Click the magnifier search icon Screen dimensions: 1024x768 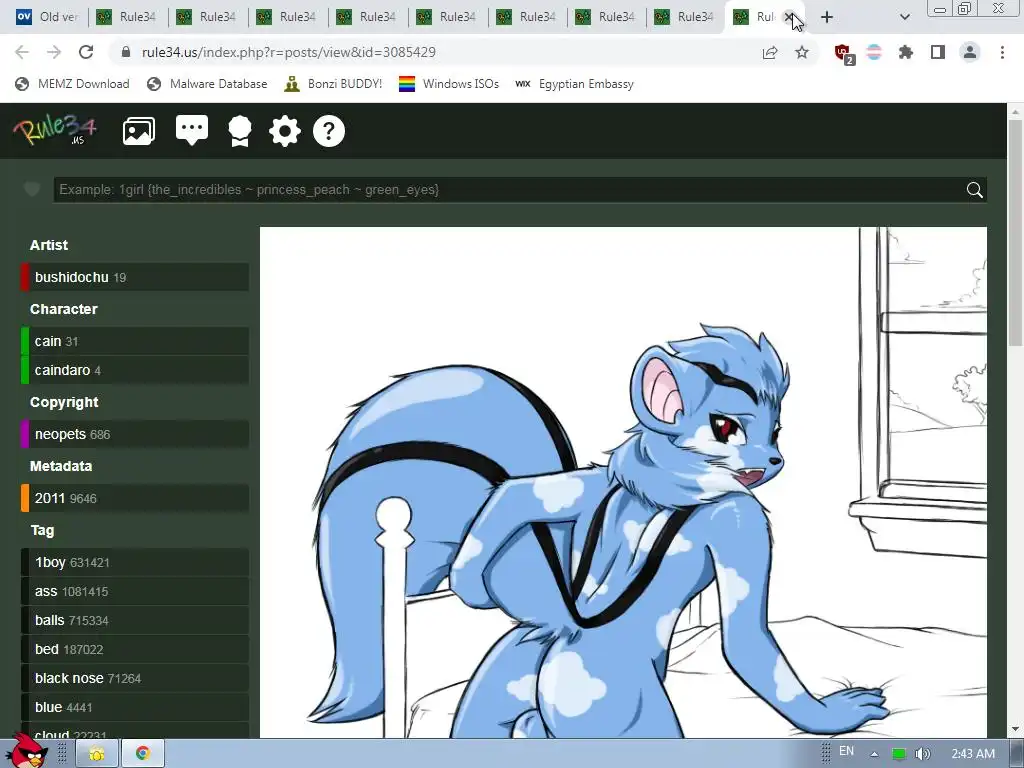pyautogui.click(x=974, y=190)
